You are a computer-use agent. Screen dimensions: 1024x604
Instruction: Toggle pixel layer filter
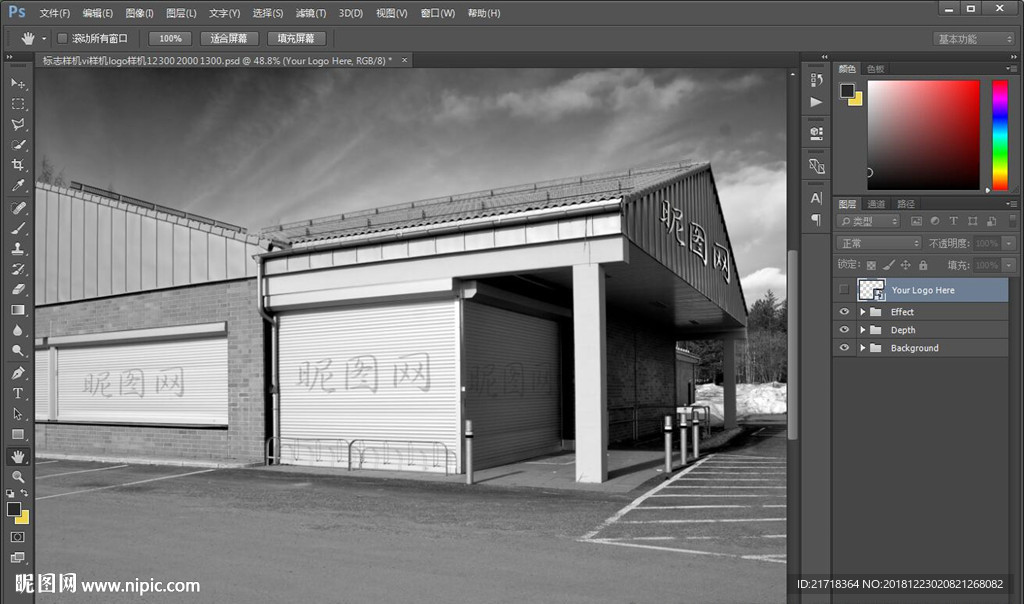tap(916, 221)
